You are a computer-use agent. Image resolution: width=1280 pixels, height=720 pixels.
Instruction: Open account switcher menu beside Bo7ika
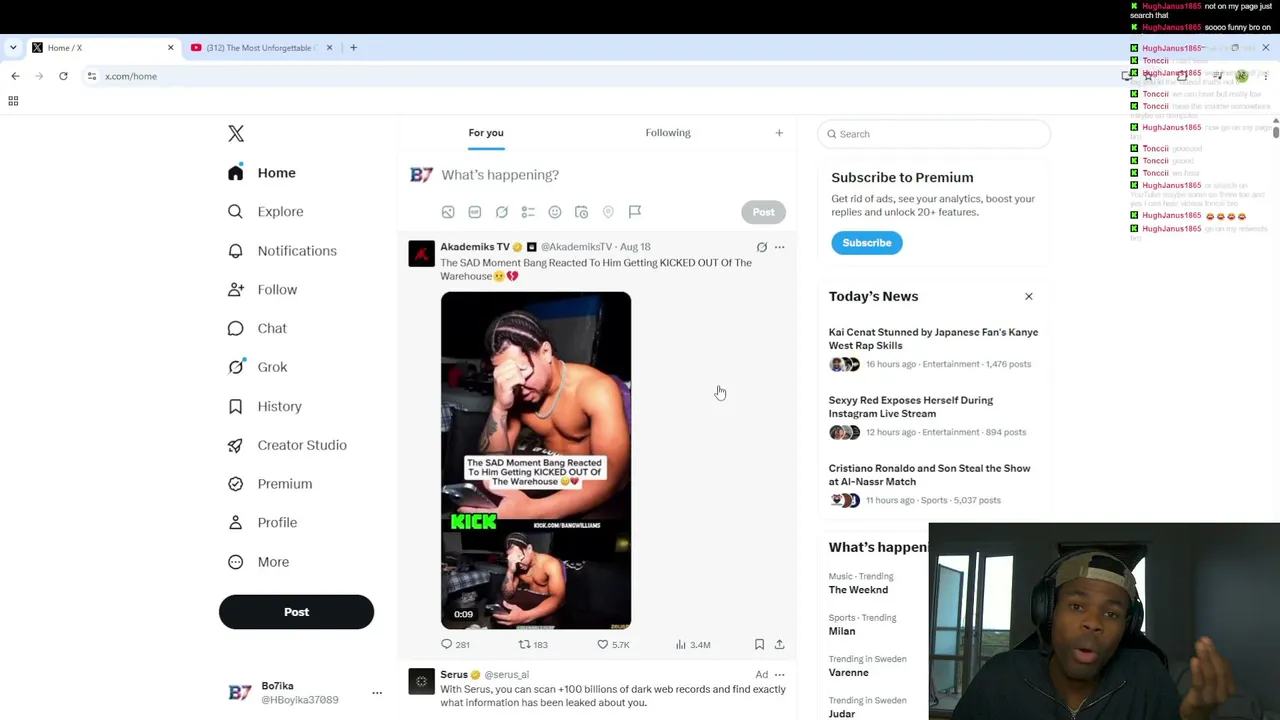377,693
